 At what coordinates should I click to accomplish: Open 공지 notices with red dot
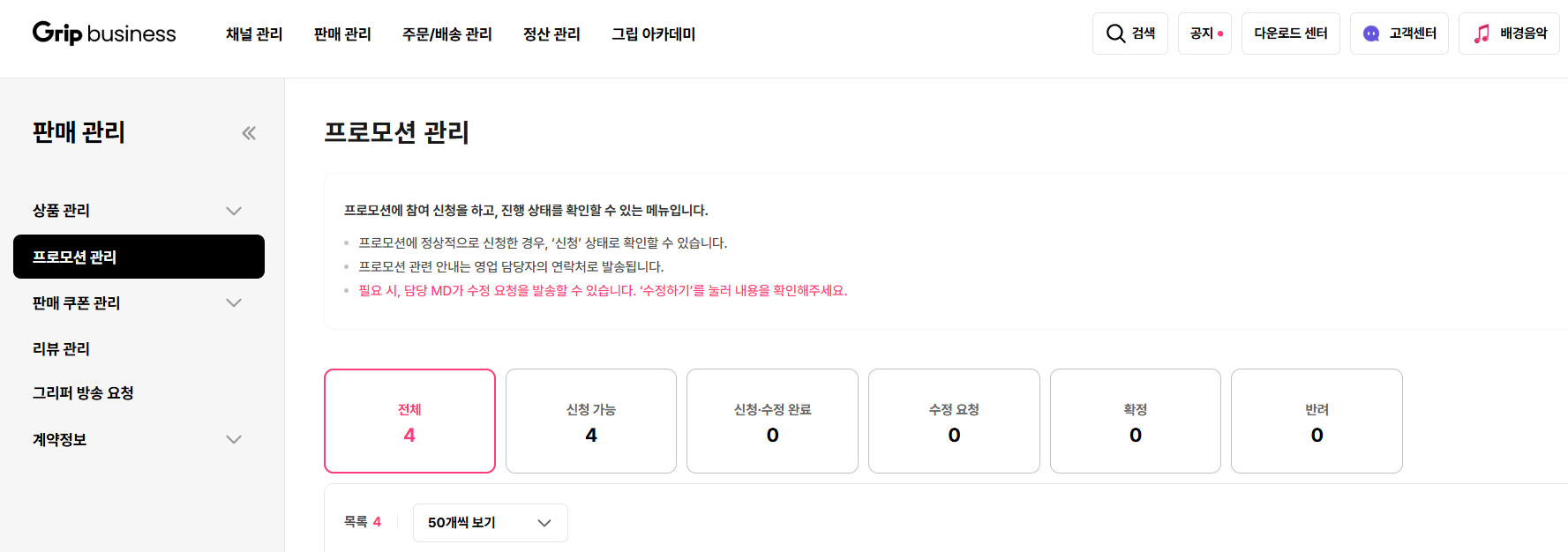point(1204,34)
